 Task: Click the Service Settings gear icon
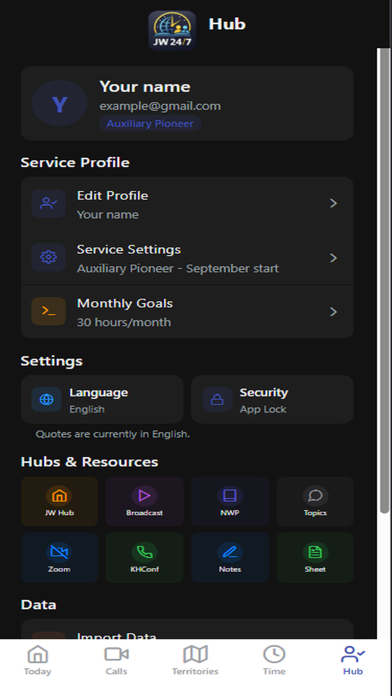48,257
